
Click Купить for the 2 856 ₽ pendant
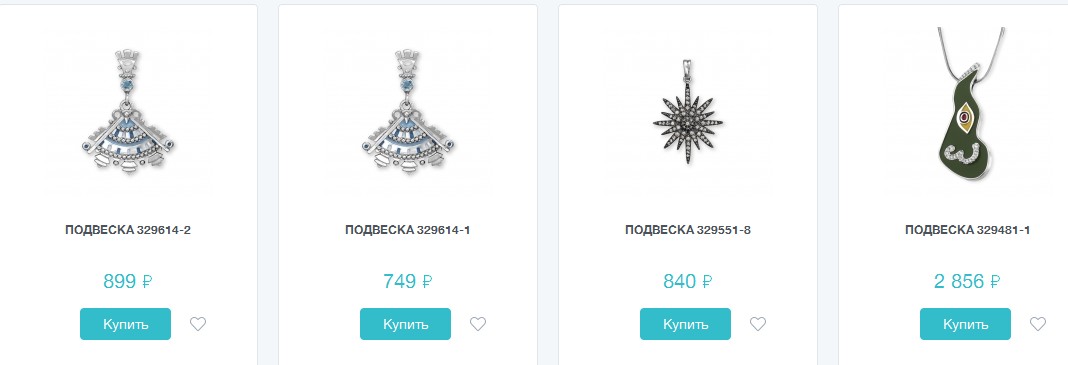tap(965, 324)
